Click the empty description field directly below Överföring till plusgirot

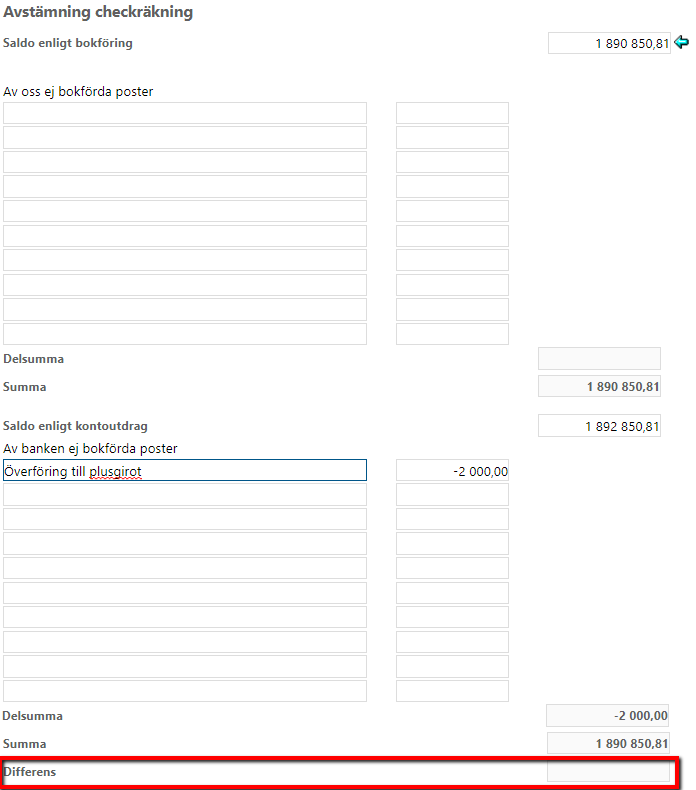coord(184,495)
